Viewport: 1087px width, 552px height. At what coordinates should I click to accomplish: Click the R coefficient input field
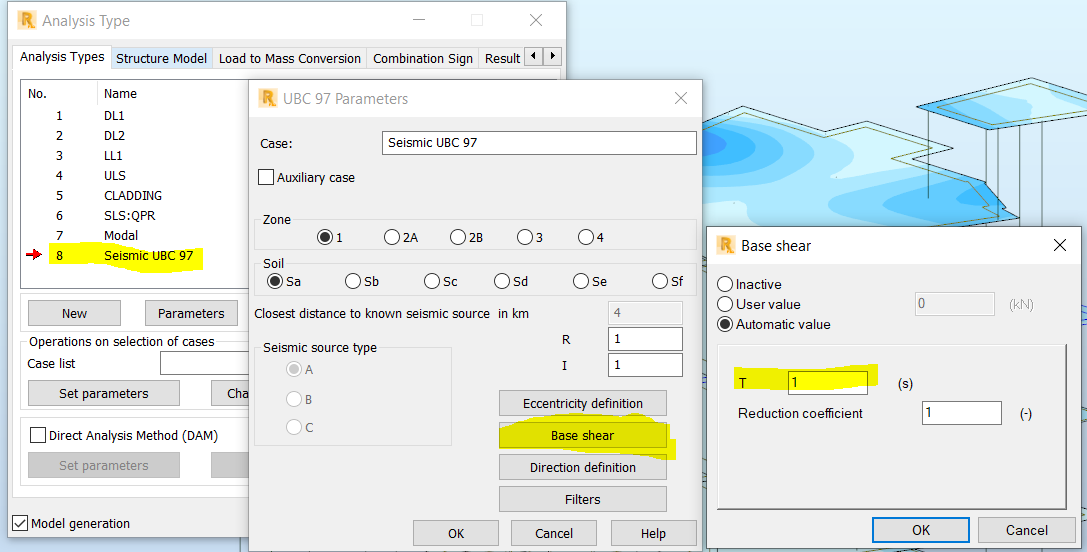[x=645, y=339]
